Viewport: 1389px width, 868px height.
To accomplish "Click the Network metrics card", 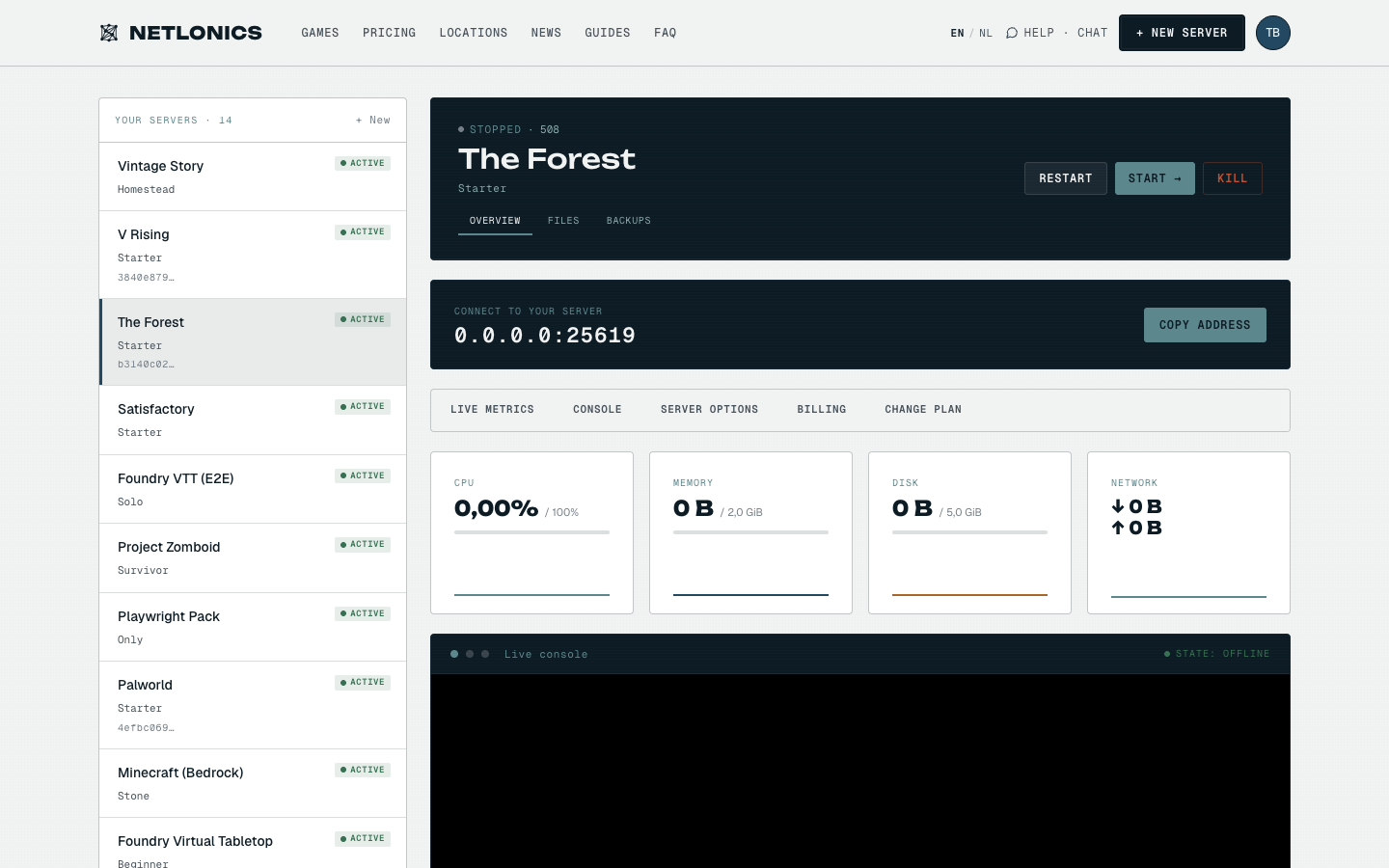I will tap(1188, 532).
